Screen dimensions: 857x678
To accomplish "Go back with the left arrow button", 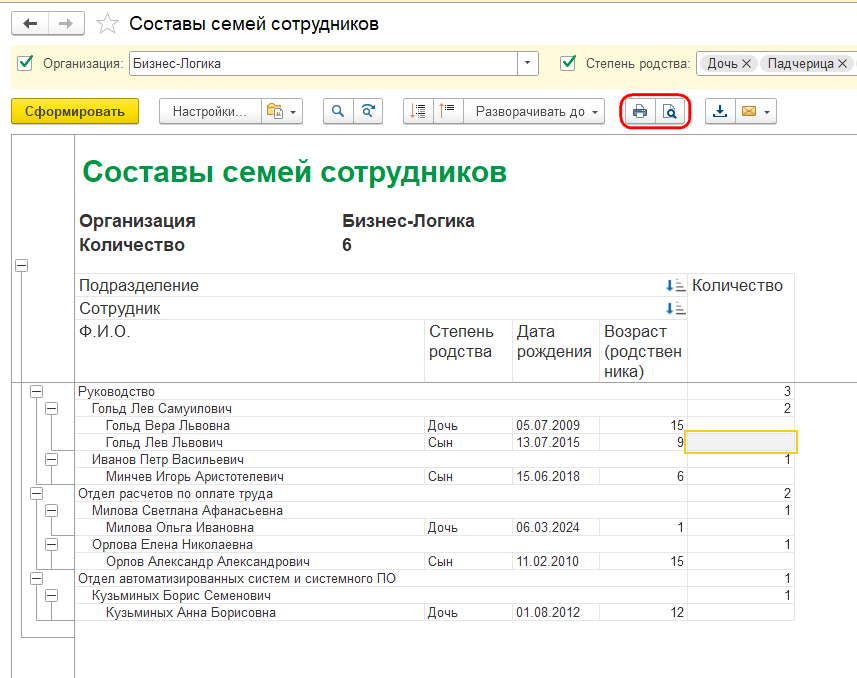I will (30, 24).
